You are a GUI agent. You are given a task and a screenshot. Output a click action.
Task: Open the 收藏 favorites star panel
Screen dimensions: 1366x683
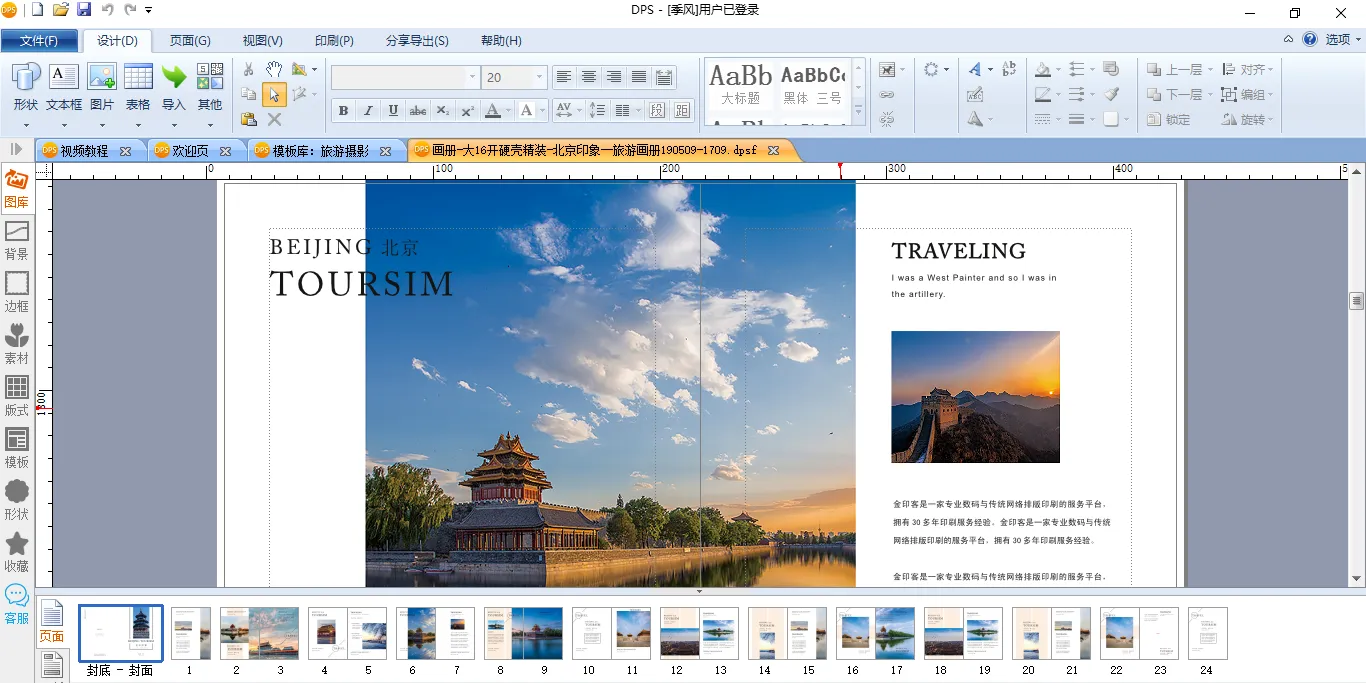pyautogui.click(x=17, y=553)
